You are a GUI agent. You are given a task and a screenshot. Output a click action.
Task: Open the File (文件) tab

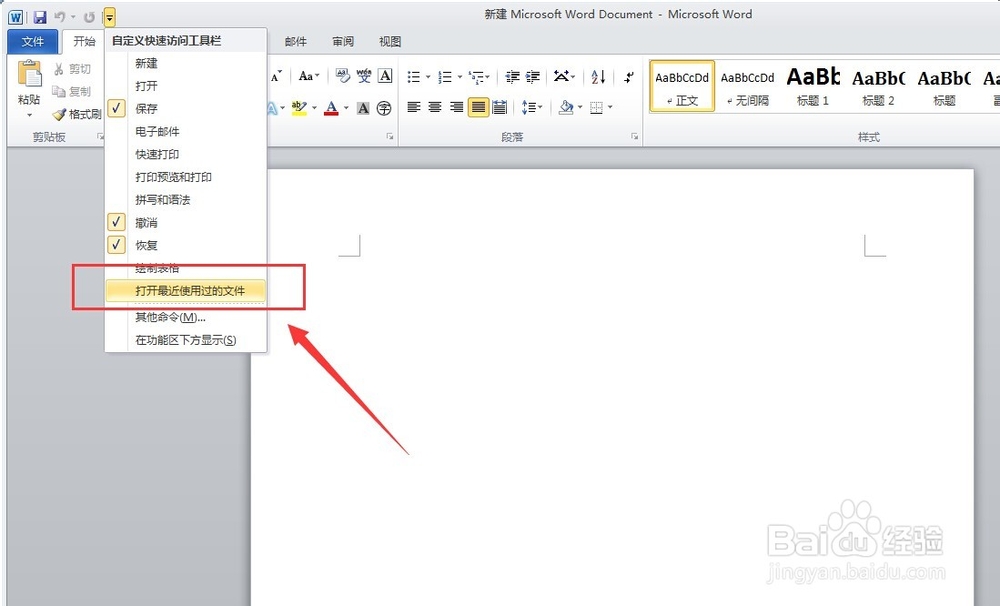tap(33, 41)
